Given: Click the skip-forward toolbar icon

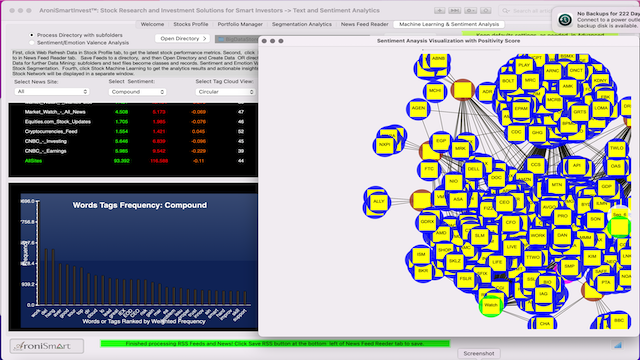Looking at the screenshot, I should point(454,11).
